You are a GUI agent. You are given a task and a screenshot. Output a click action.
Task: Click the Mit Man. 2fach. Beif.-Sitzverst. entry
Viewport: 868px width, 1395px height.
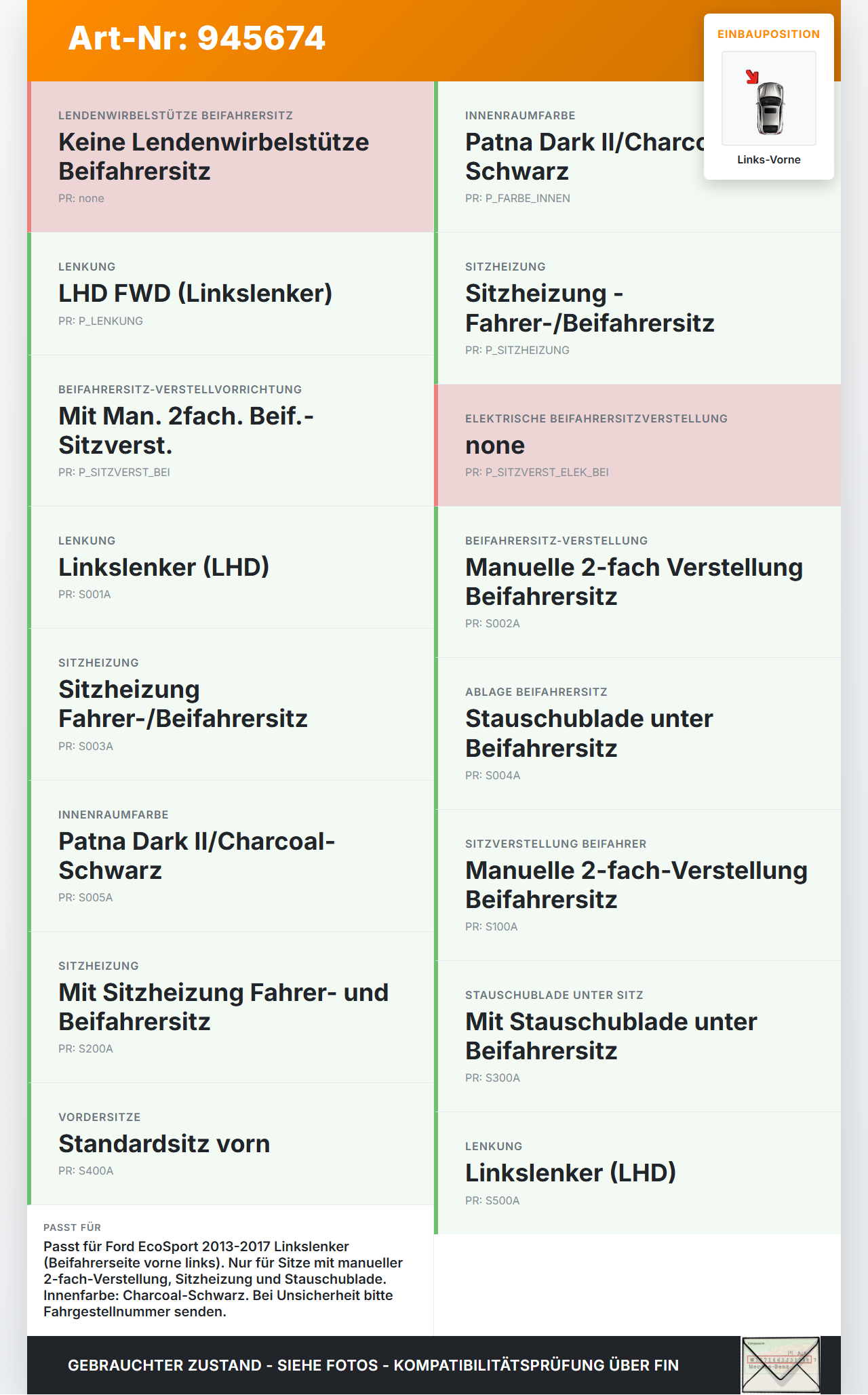[x=231, y=431]
